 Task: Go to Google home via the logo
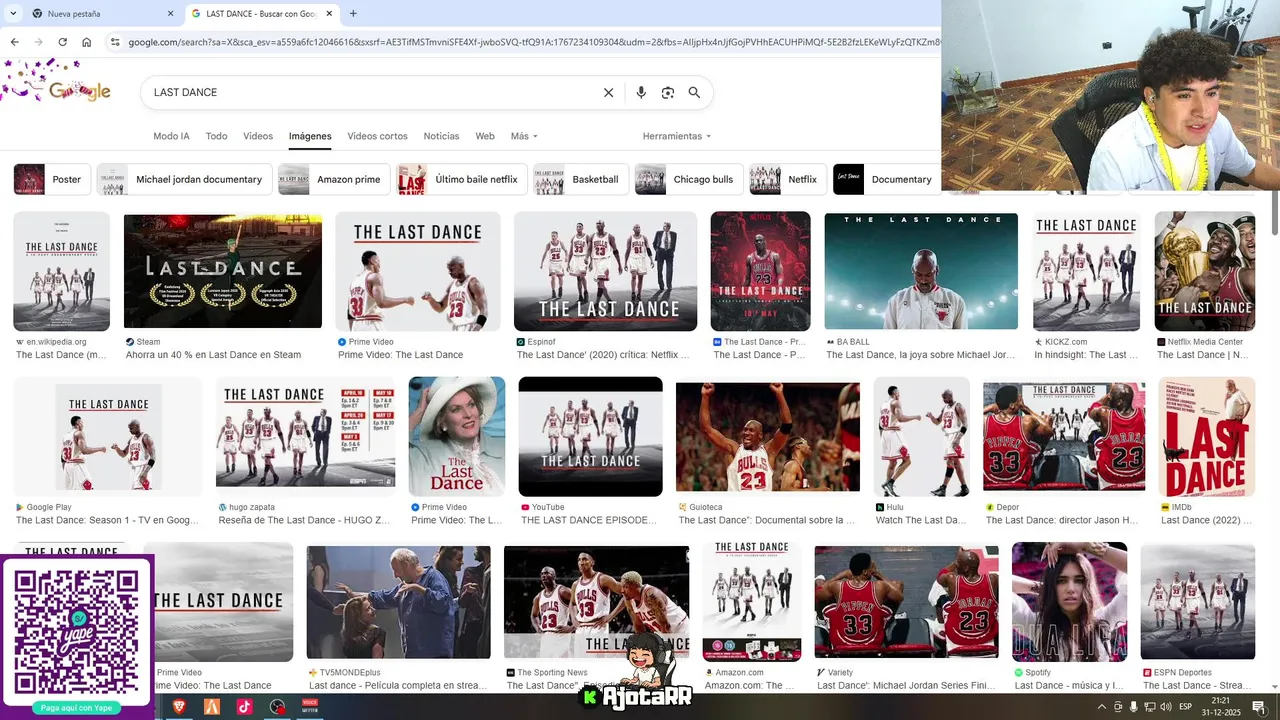point(79,91)
